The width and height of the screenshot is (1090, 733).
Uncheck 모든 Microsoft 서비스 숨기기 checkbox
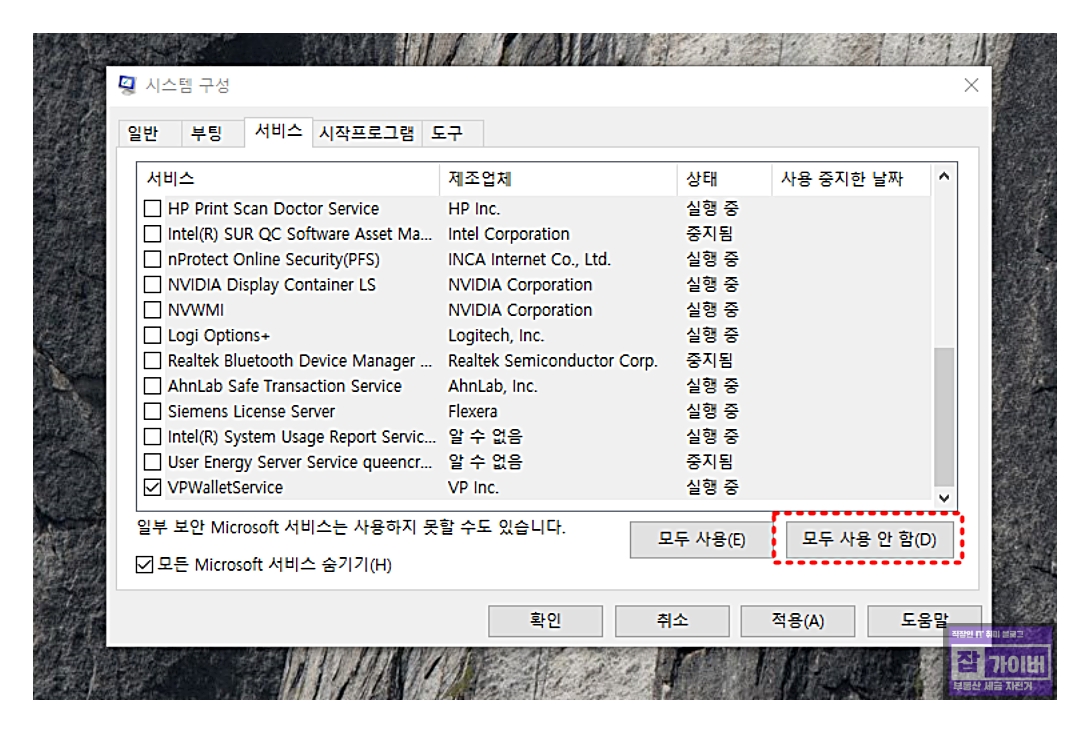pyautogui.click(x=145, y=564)
